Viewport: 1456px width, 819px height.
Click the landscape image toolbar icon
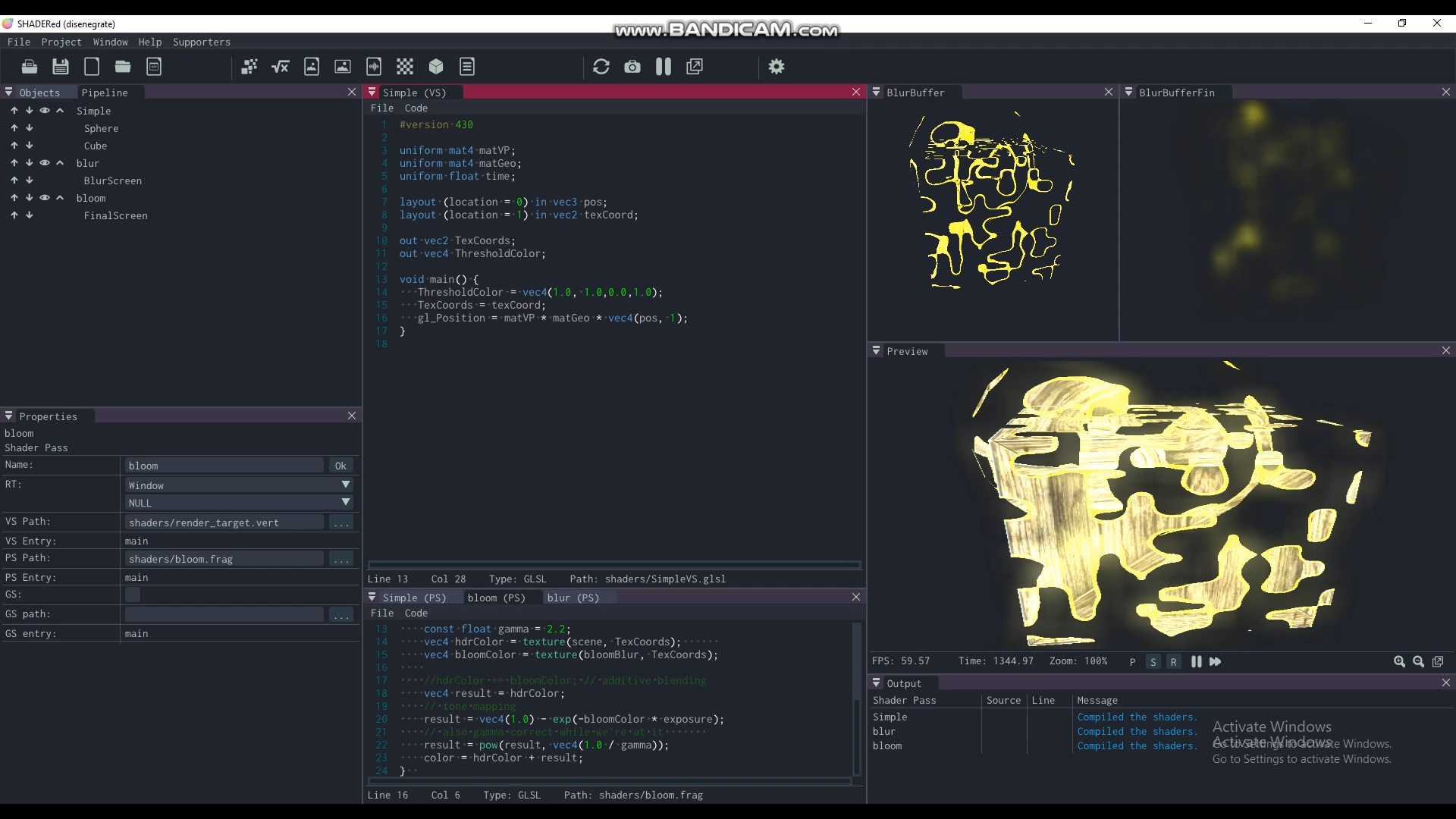(x=343, y=67)
